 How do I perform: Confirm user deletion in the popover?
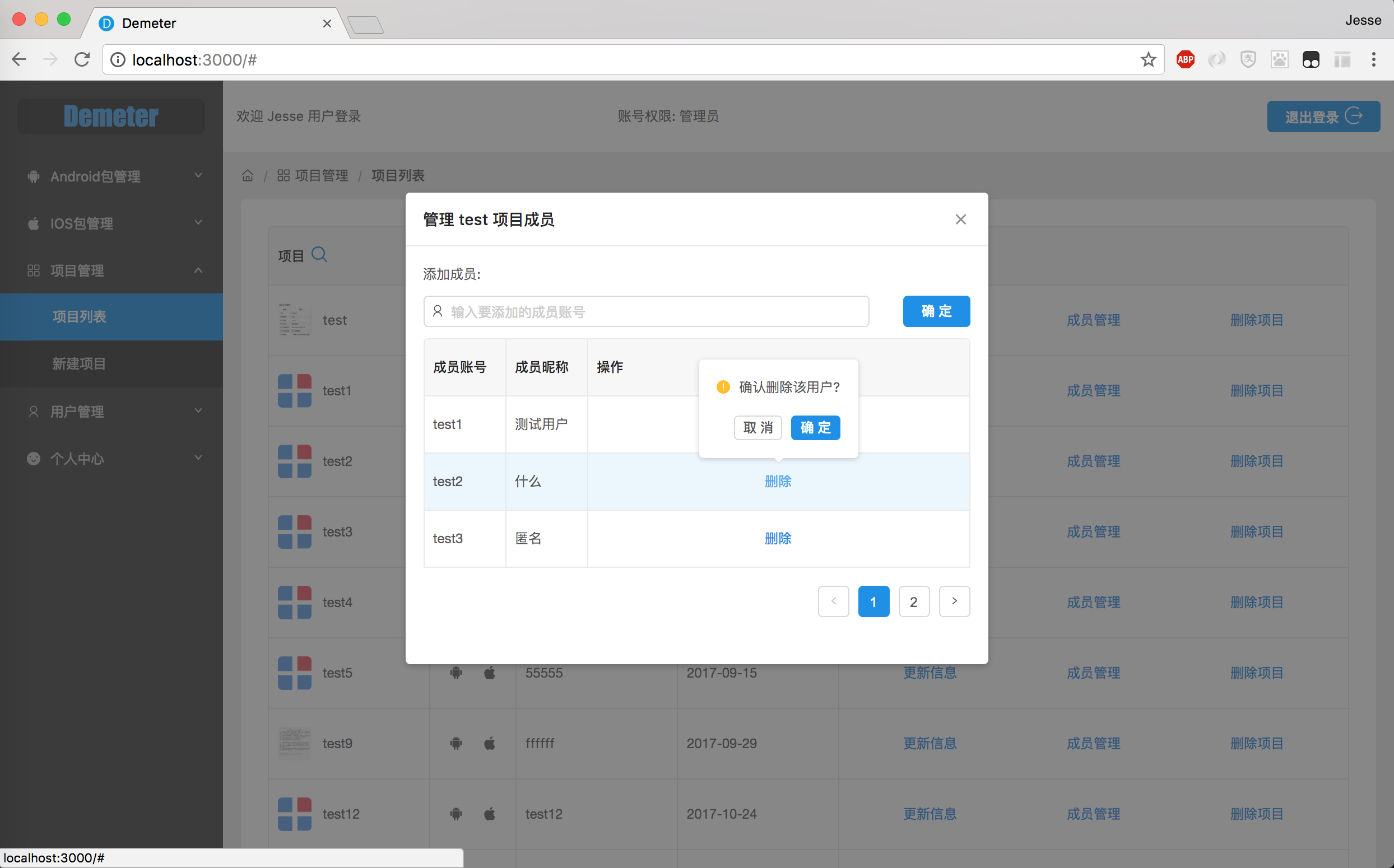[815, 428]
